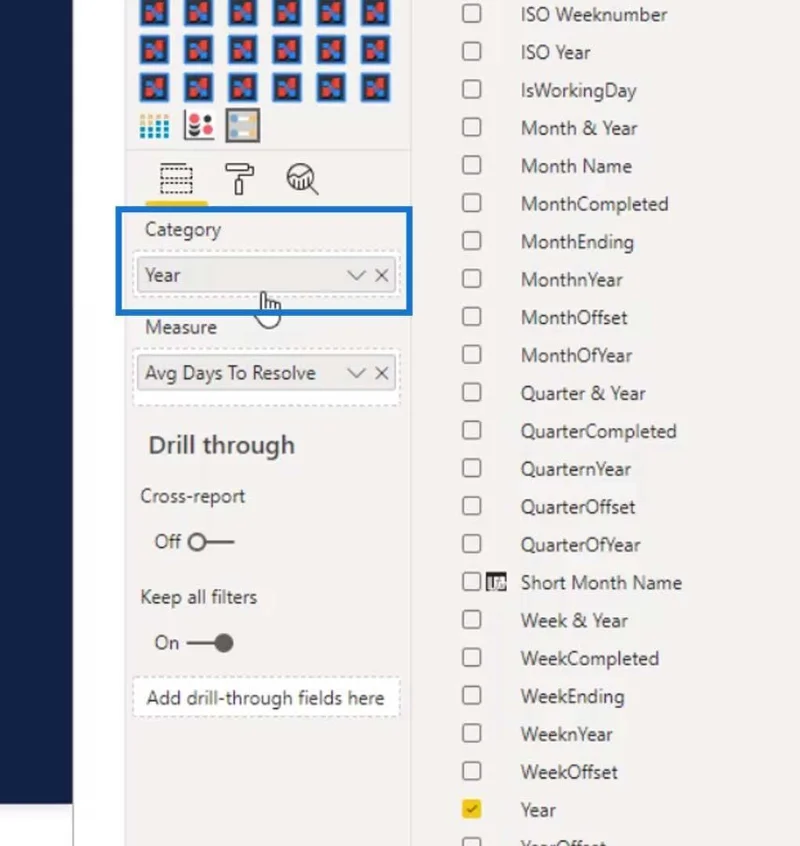
Task: Turn off the Keep all filters toggle
Action: click(210, 643)
